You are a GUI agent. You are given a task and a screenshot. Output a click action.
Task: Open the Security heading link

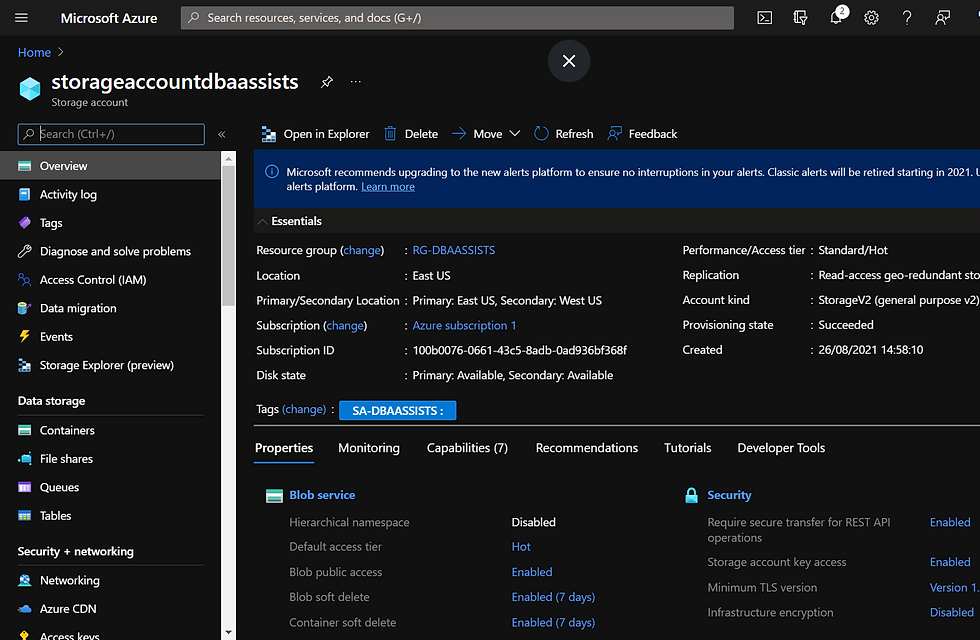coord(729,495)
